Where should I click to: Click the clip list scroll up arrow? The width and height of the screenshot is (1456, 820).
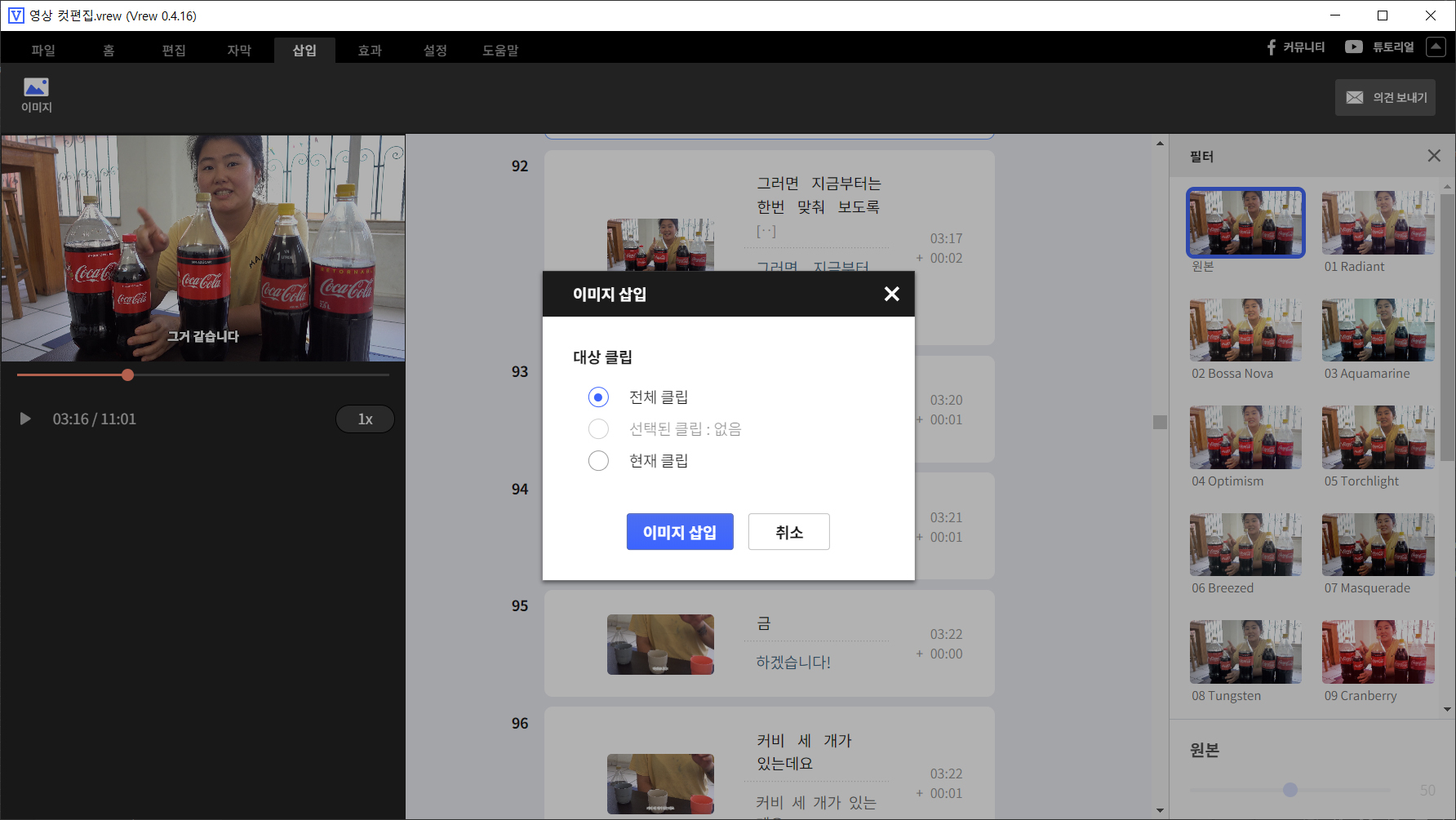1160,144
